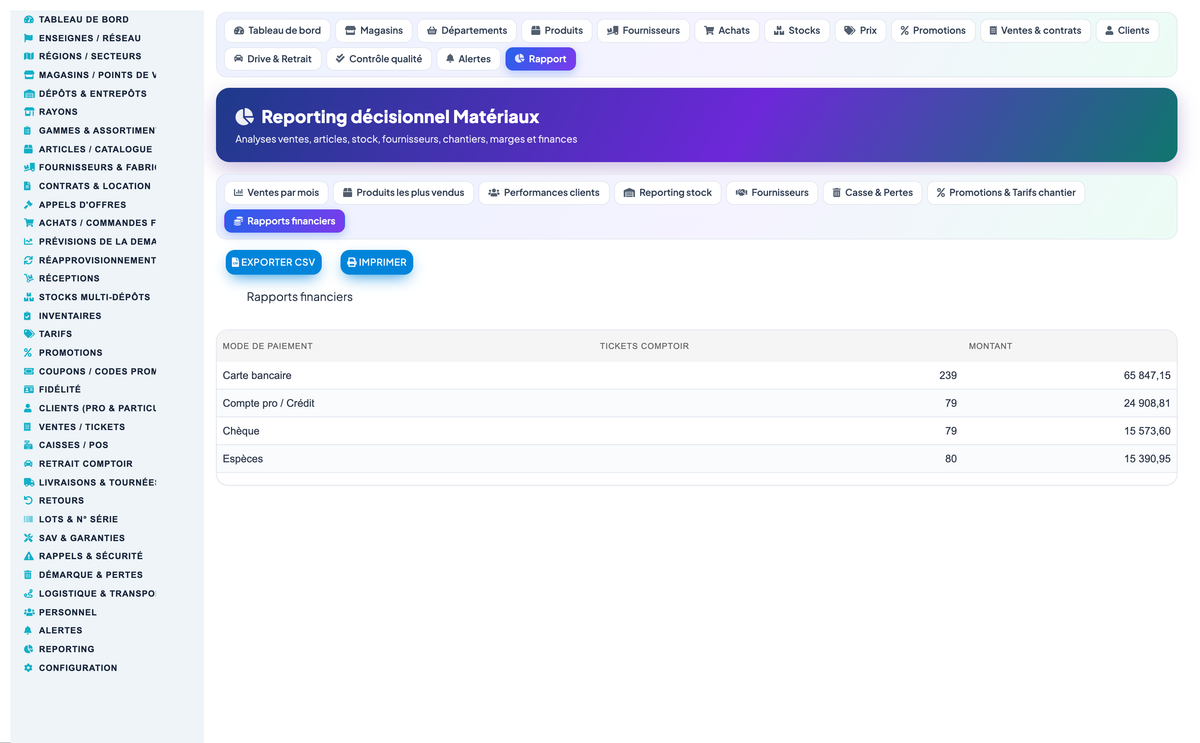This screenshot has height=743, width=1200.
Task: Select the active Rapport tab
Action: (540, 59)
